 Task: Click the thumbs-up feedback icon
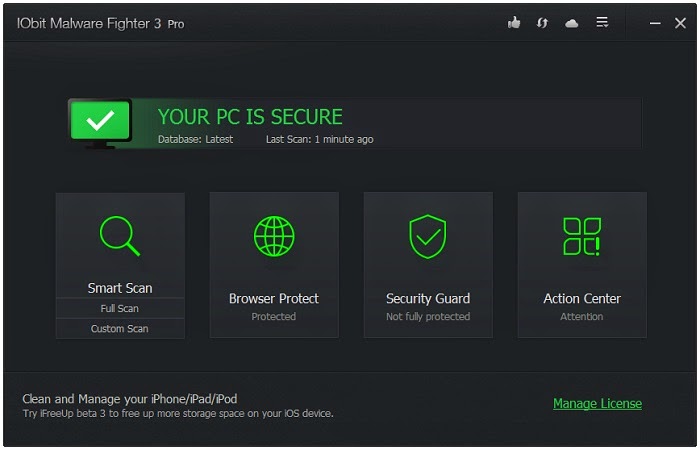(514, 23)
